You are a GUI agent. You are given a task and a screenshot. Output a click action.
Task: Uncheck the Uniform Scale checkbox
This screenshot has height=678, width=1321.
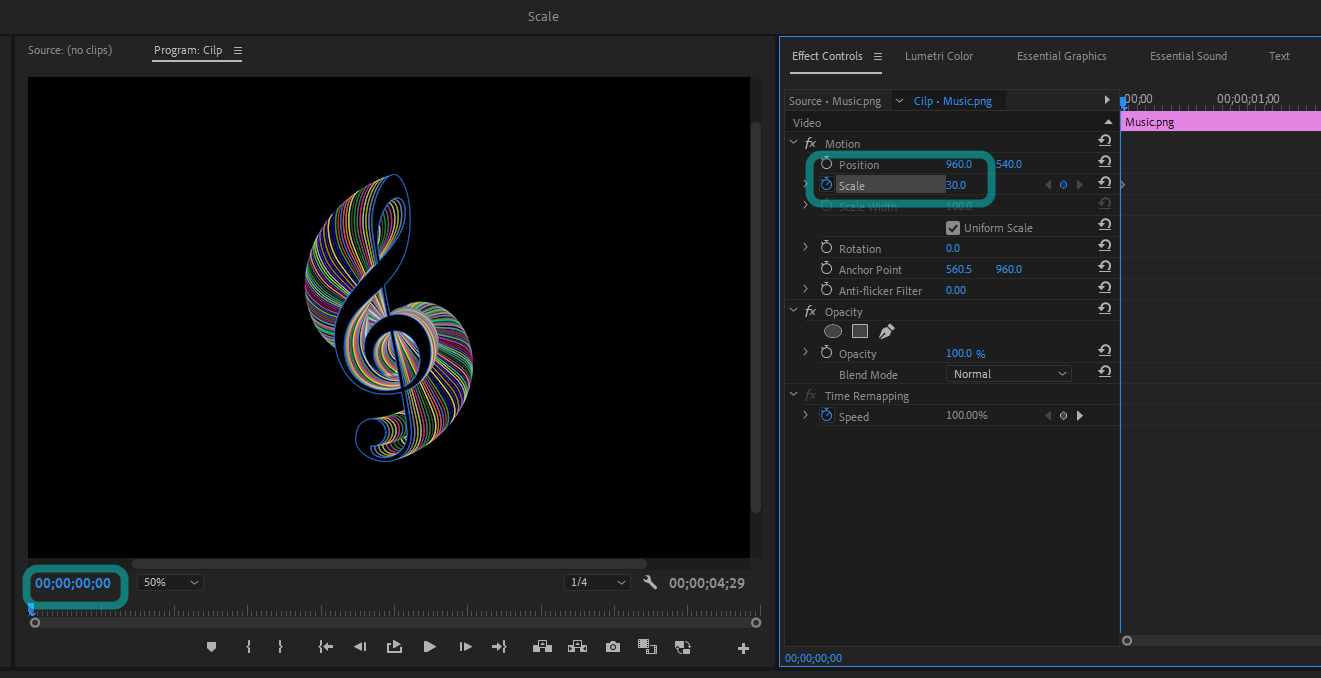click(x=953, y=228)
